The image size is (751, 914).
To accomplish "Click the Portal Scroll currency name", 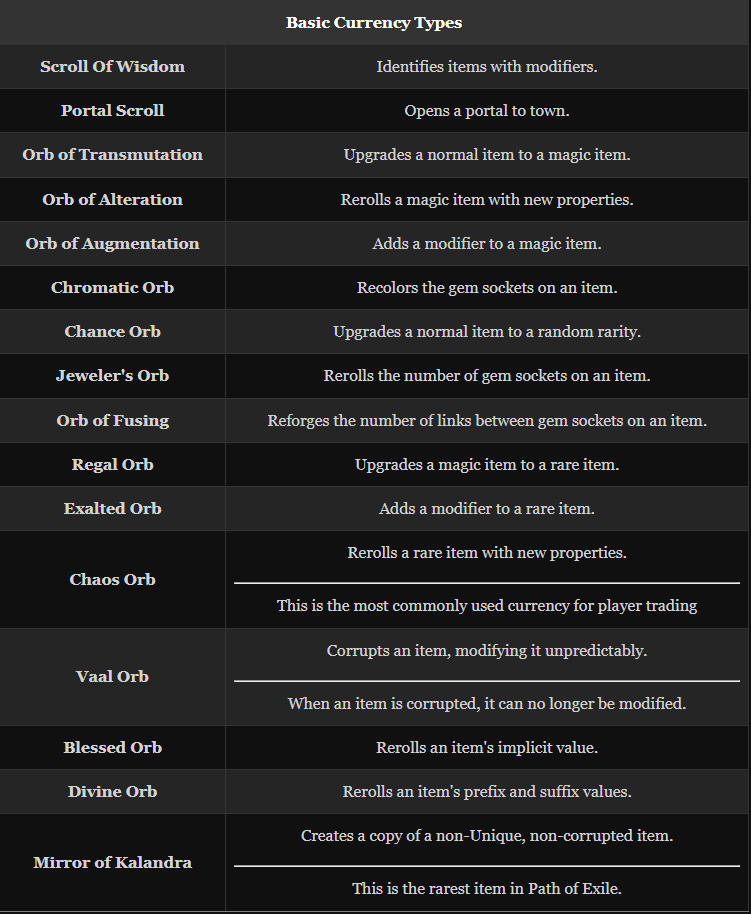I will coord(112,111).
